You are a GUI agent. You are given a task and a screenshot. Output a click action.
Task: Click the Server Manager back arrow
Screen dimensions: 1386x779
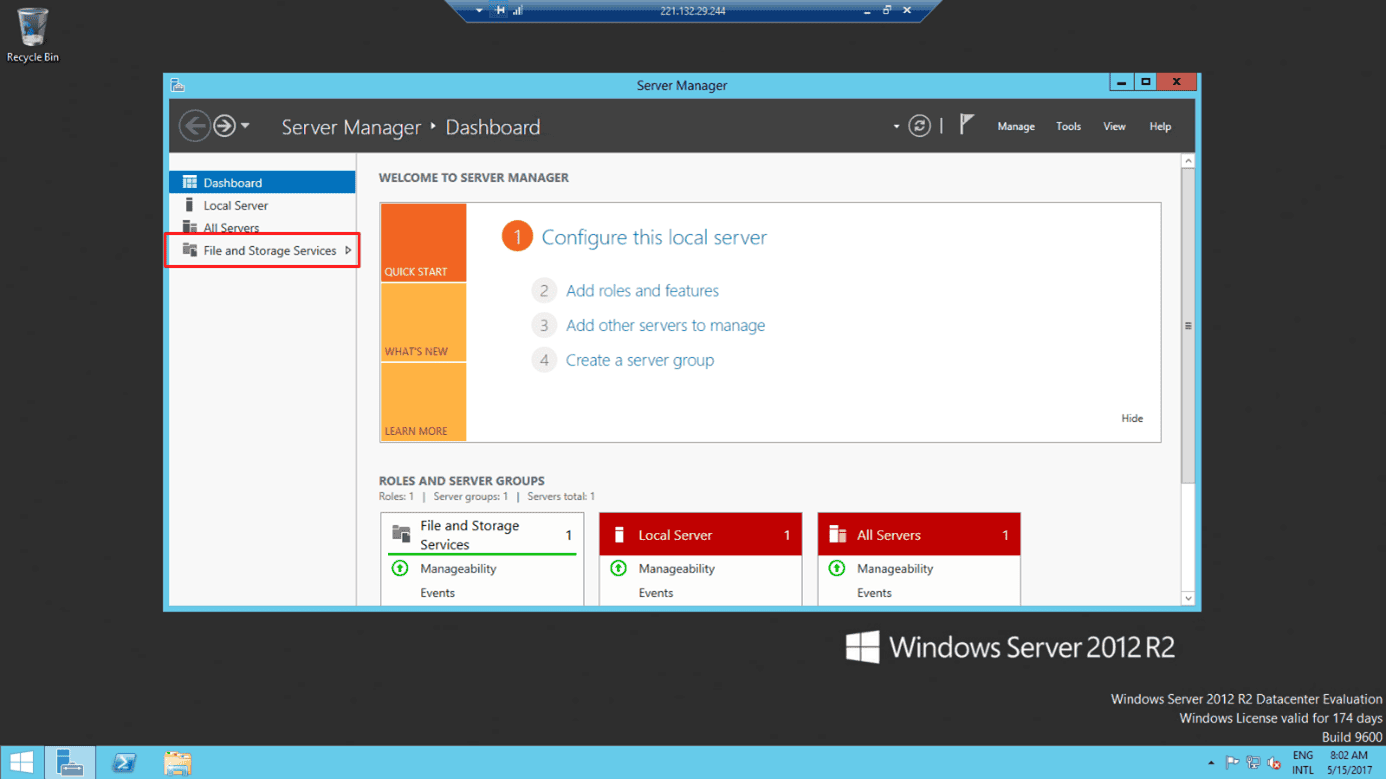click(194, 126)
